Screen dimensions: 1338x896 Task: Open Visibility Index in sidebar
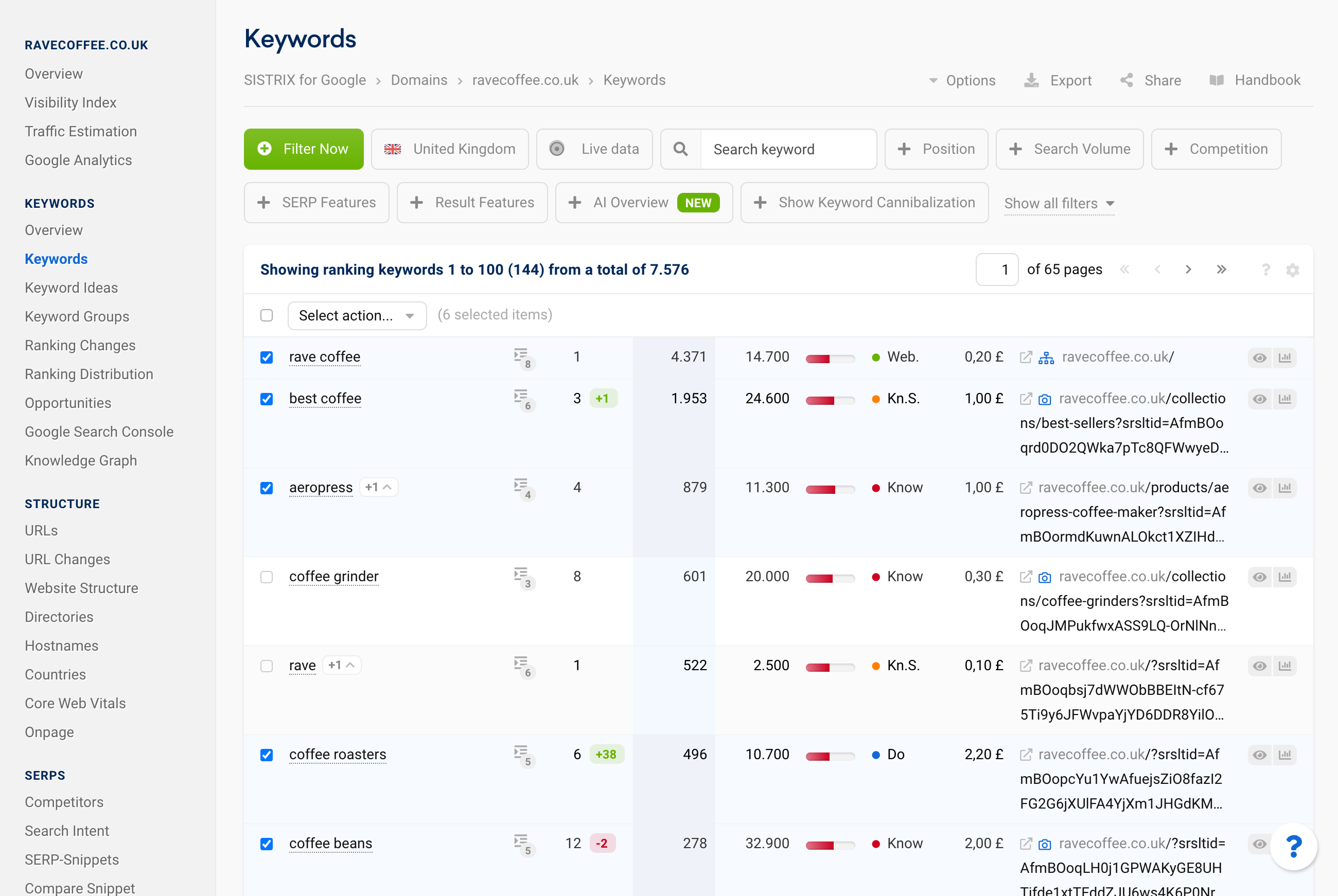[71, 103]
